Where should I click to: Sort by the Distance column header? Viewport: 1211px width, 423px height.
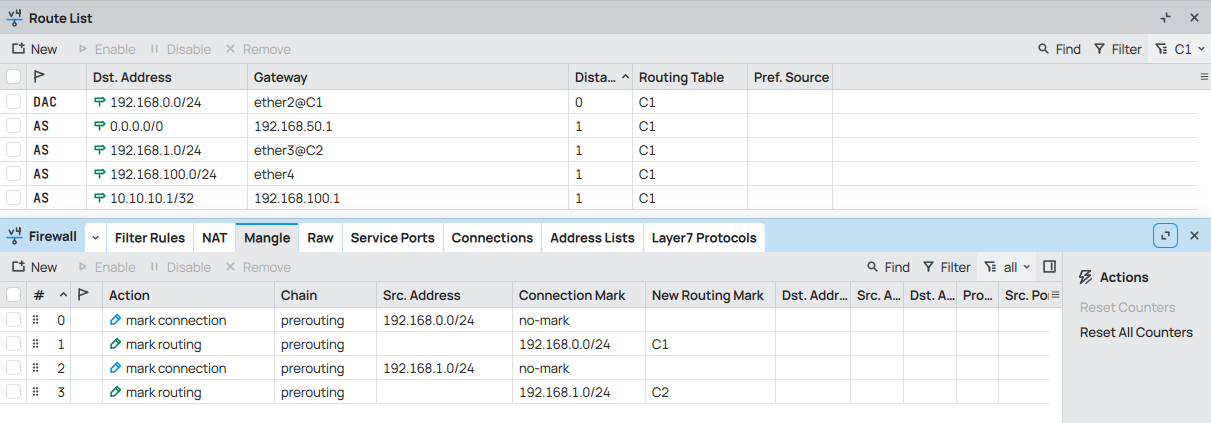(x=596, y=77)
